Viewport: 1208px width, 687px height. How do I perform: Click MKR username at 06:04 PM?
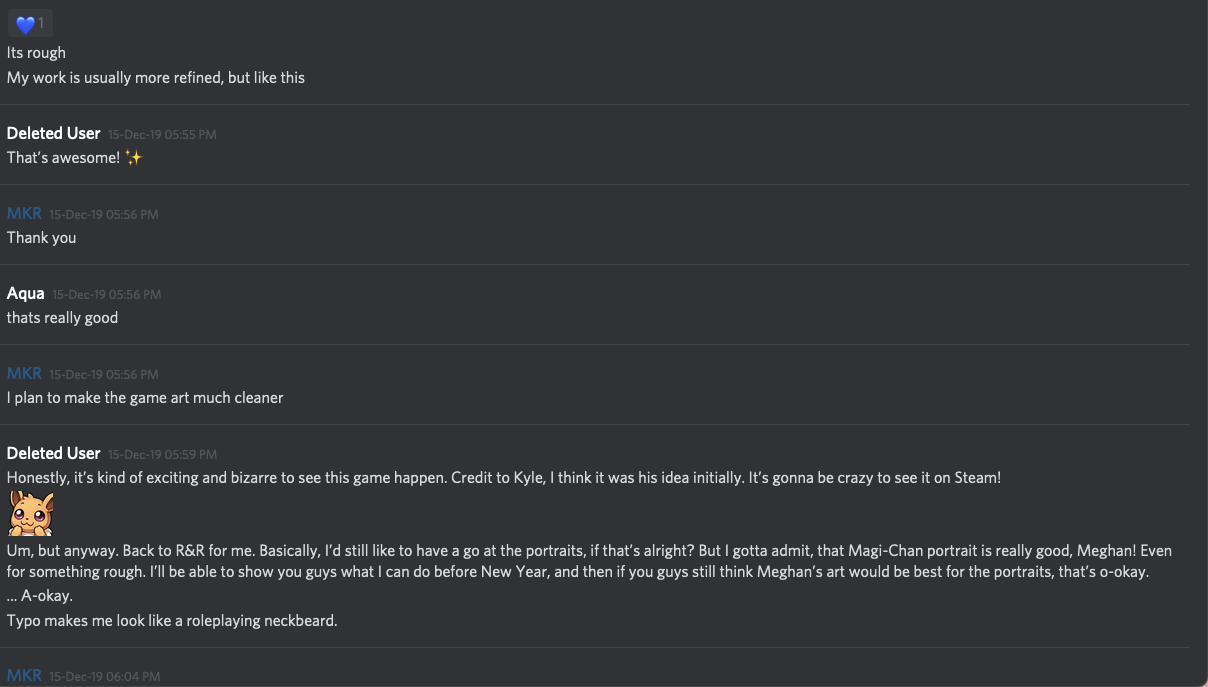24,676
